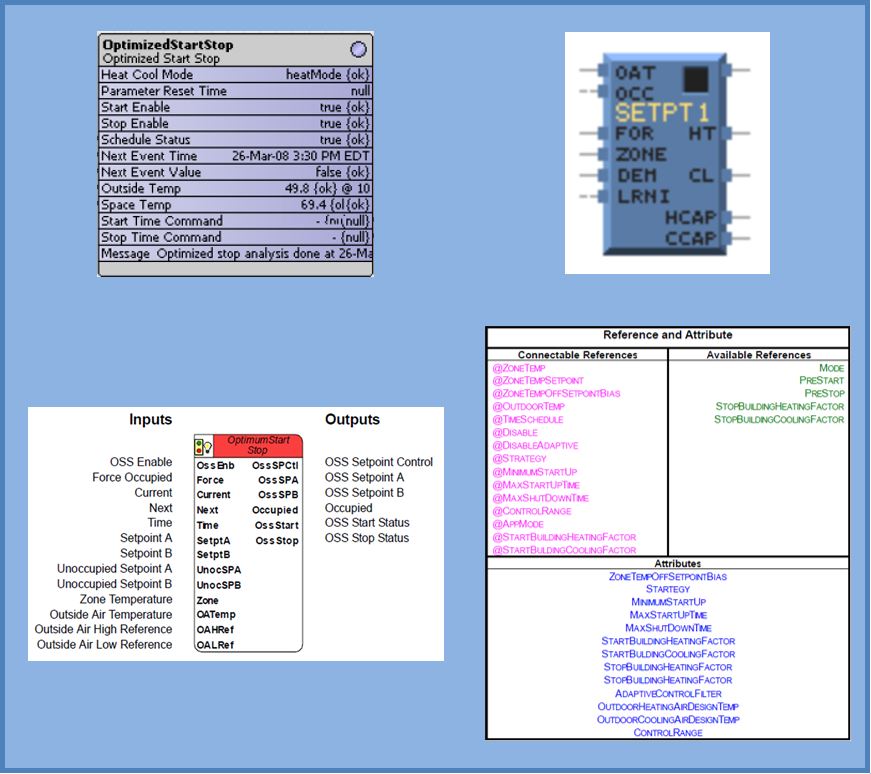This screenshot has height=774, width=871.
Task: Click the OAT input pin connector
Action: click(601, 72)
